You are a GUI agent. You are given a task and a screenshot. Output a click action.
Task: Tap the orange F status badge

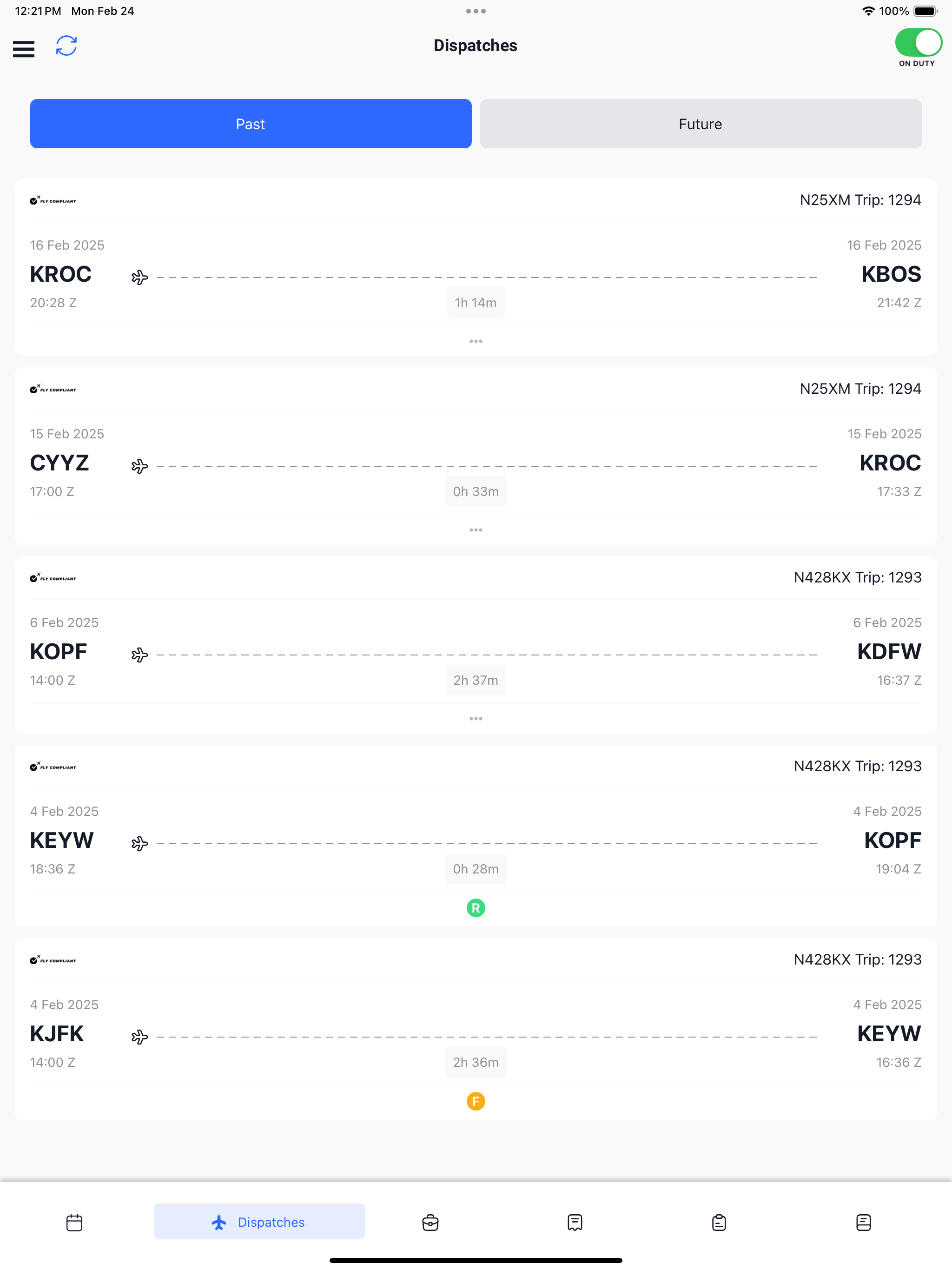[x=476, y=1101]
